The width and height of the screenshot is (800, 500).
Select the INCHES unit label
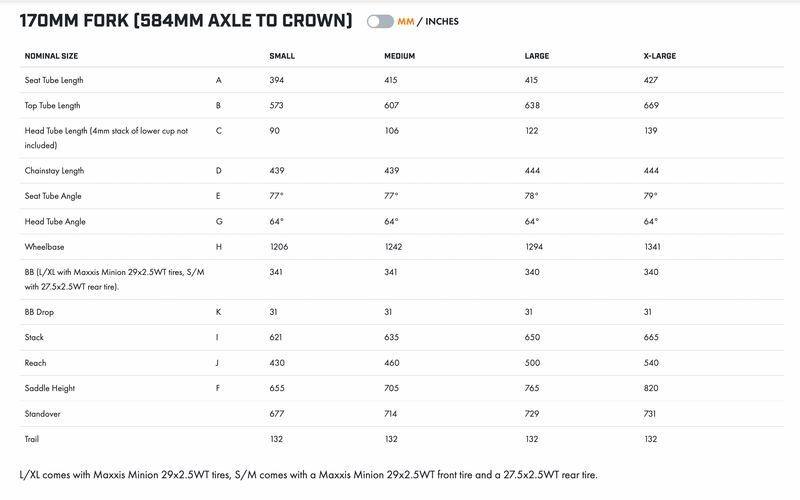[440, 21]
